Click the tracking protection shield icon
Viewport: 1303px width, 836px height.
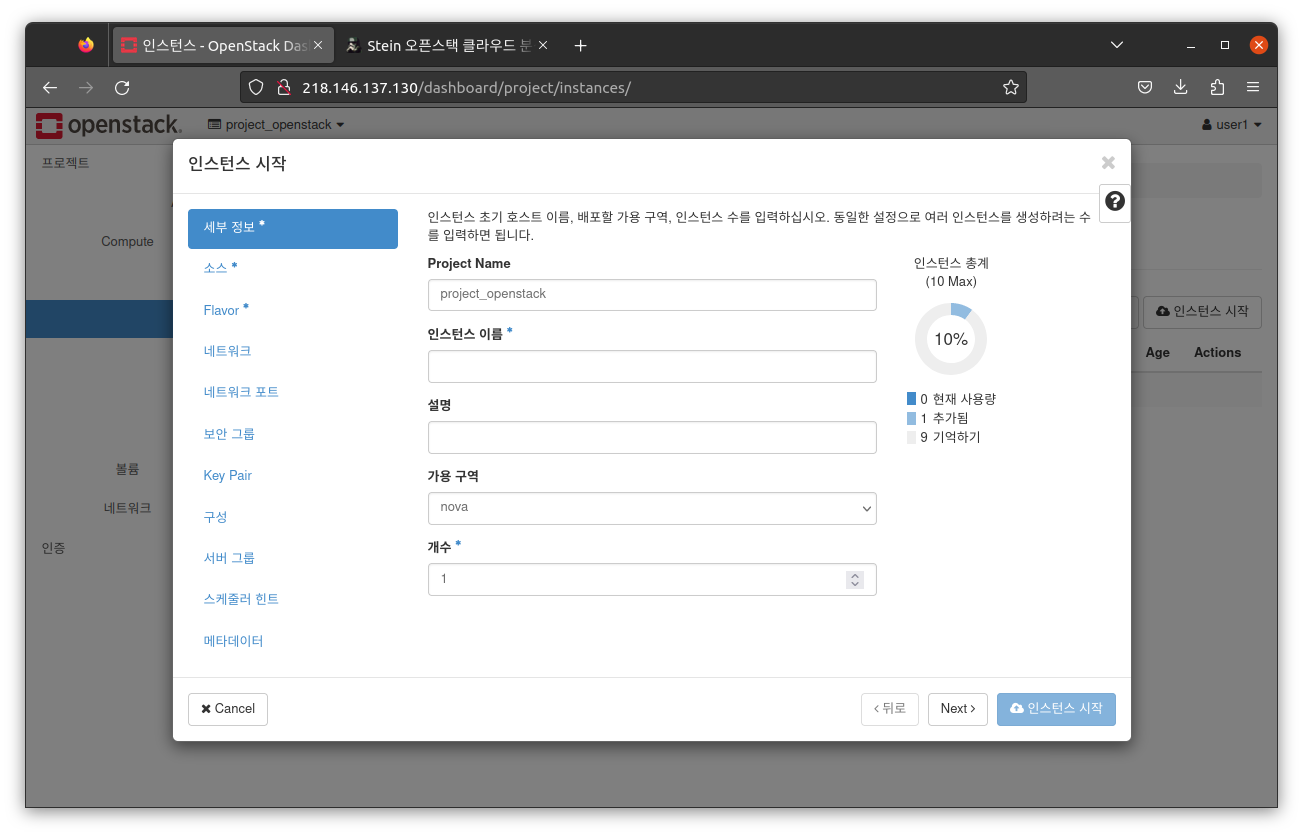coord(256,88)
